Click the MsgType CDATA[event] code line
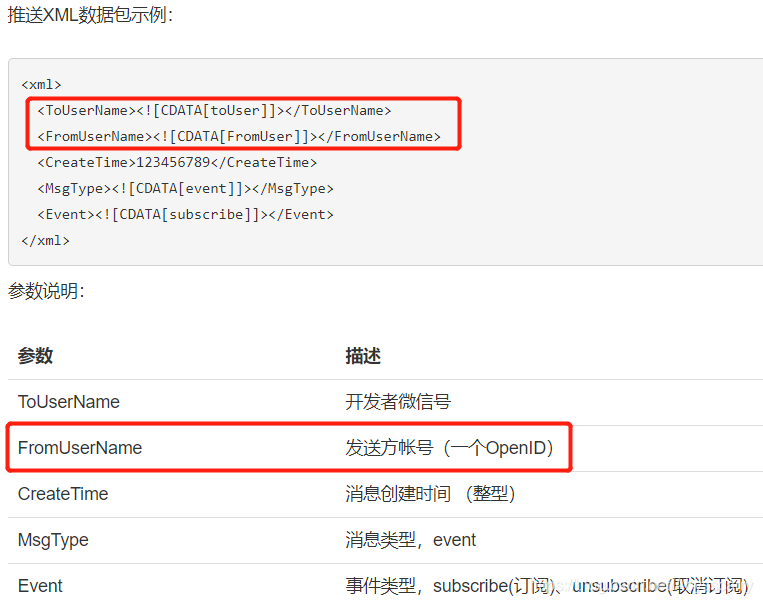Viewport: 763px width, 604px height. pyautogui.click(x=185, y=188)
